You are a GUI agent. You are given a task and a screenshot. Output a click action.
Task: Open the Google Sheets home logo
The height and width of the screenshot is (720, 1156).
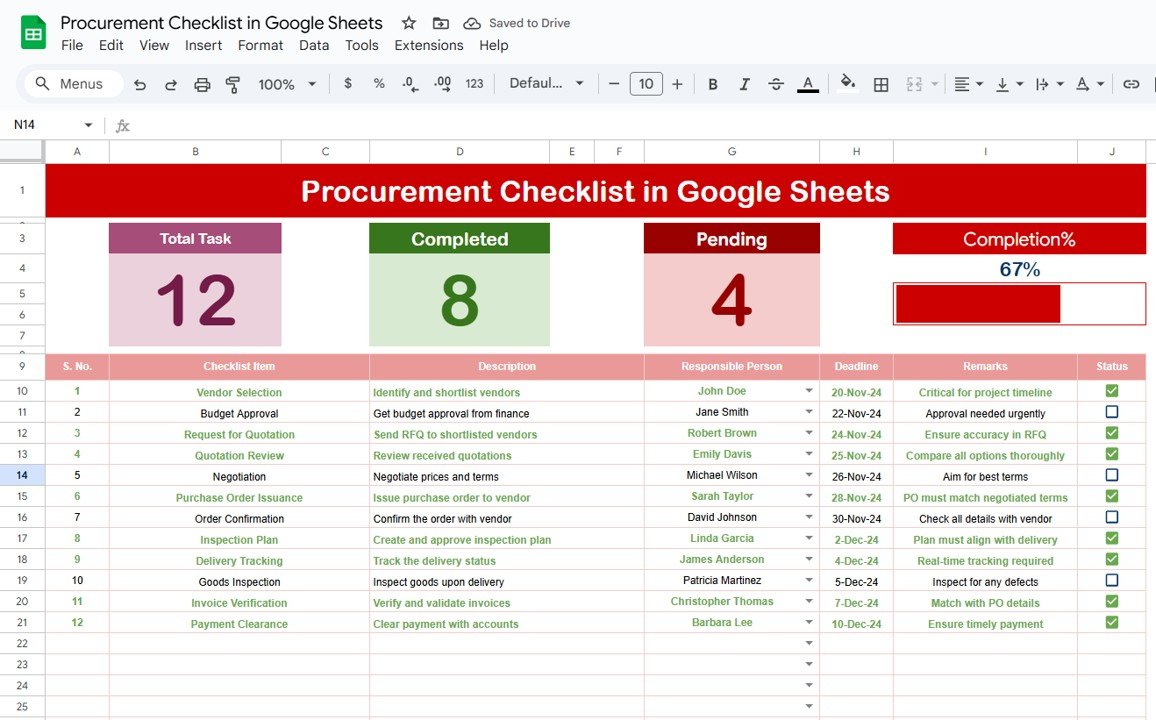(x=33, y=33)
